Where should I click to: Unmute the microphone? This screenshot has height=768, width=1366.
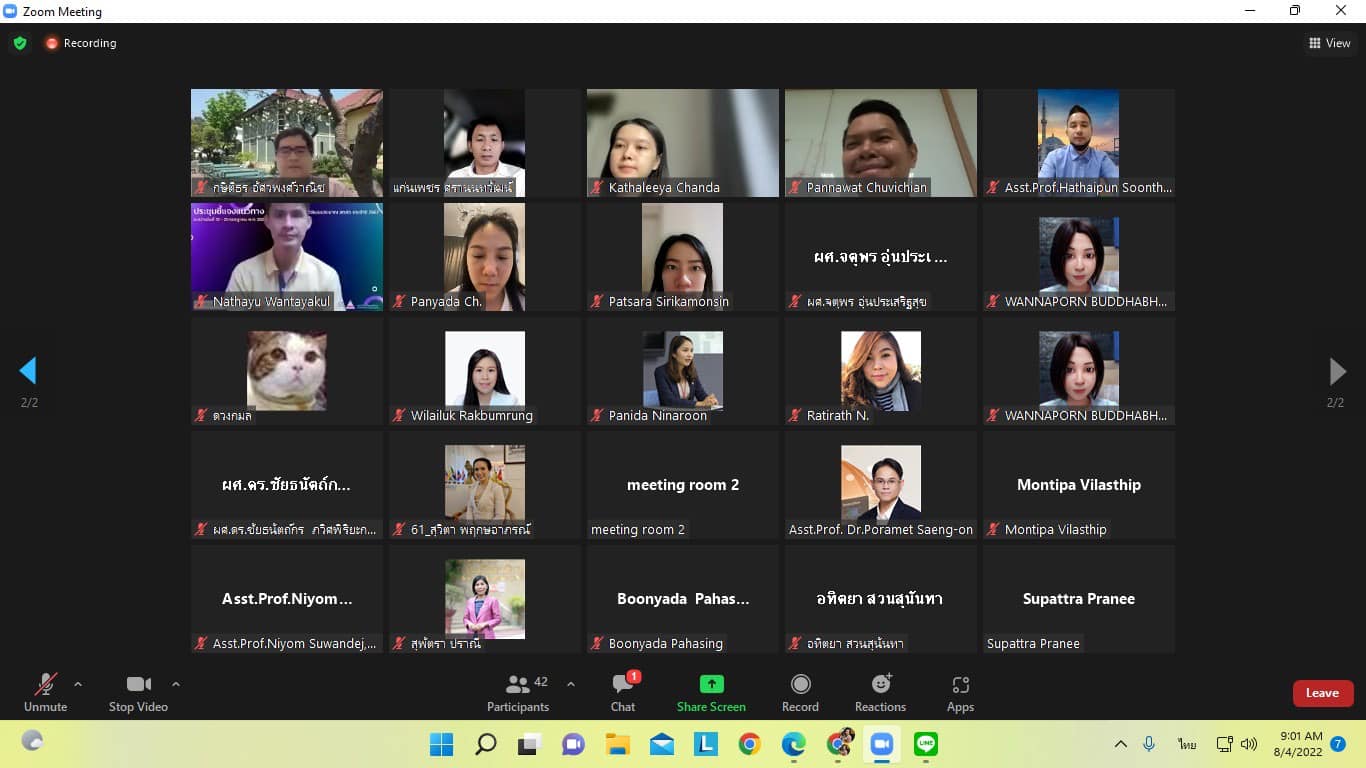pos(45,692)
